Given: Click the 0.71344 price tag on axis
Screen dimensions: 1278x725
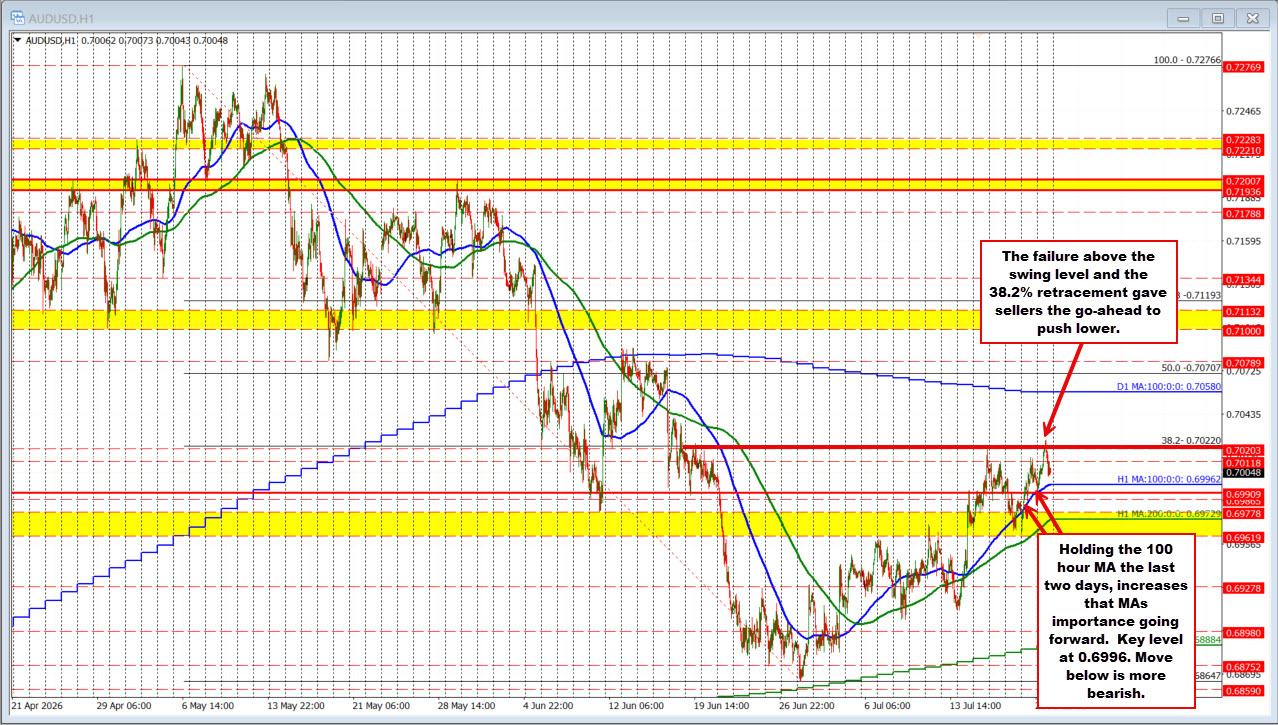Looking at the screenshot, I should coord(1245,279).
